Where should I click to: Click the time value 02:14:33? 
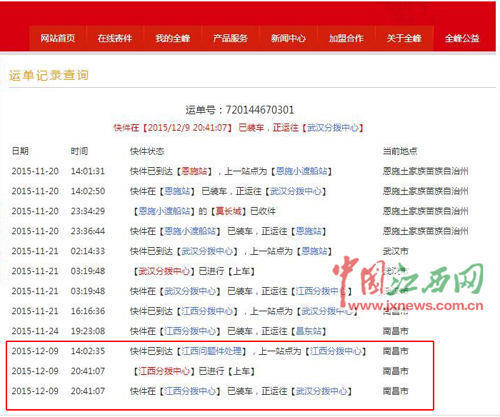88,251
